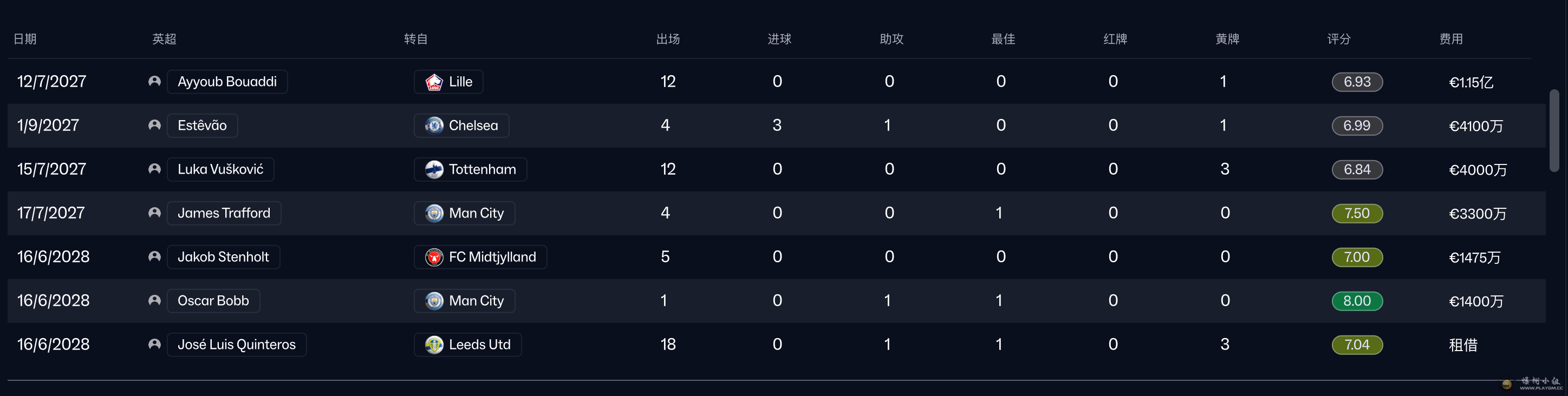Sort table by 费用 column header
Screen dimensions: 1568x396
click(1450, 39)
